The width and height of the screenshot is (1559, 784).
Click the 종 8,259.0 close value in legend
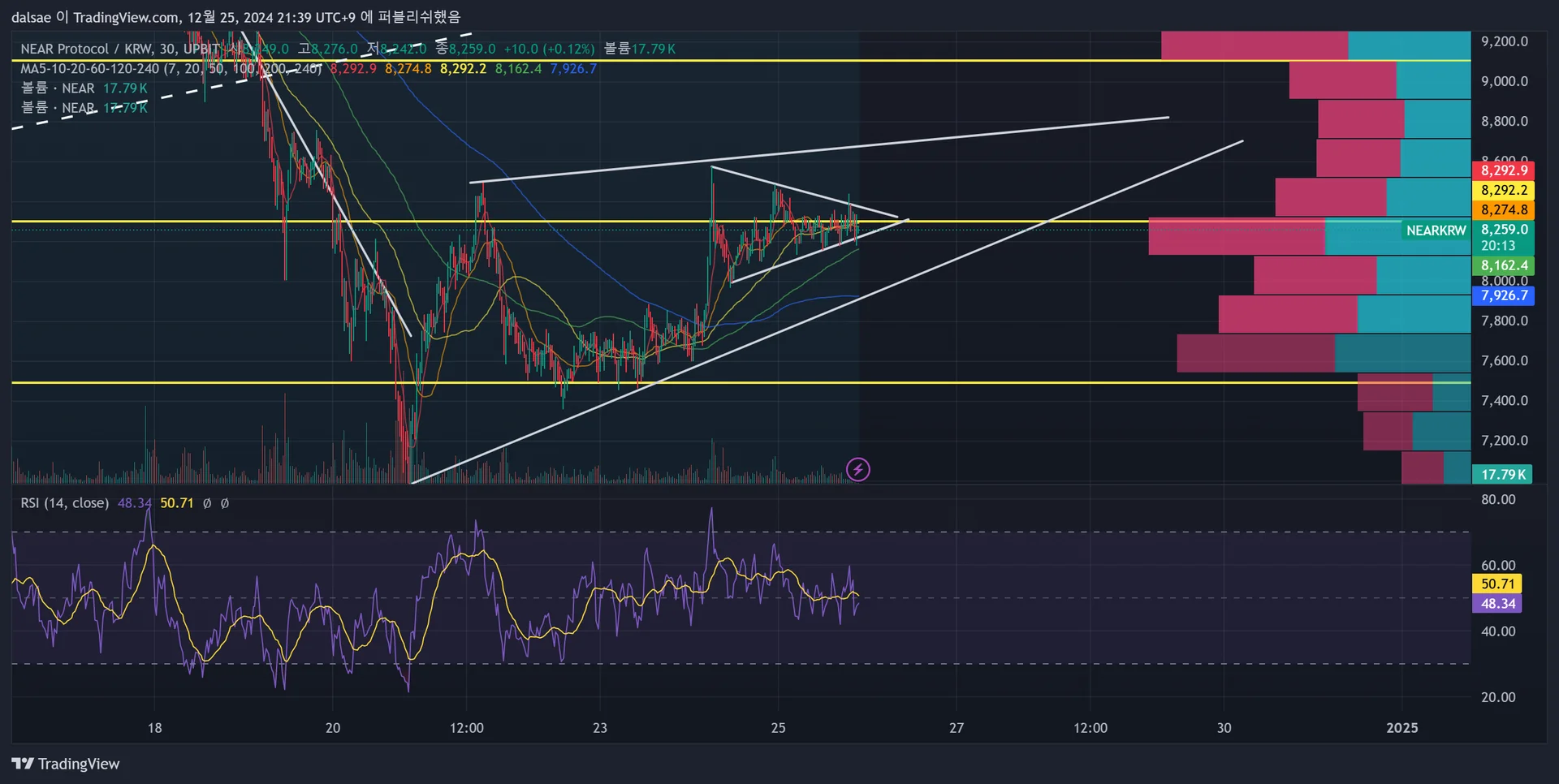(x=465, y=49)
